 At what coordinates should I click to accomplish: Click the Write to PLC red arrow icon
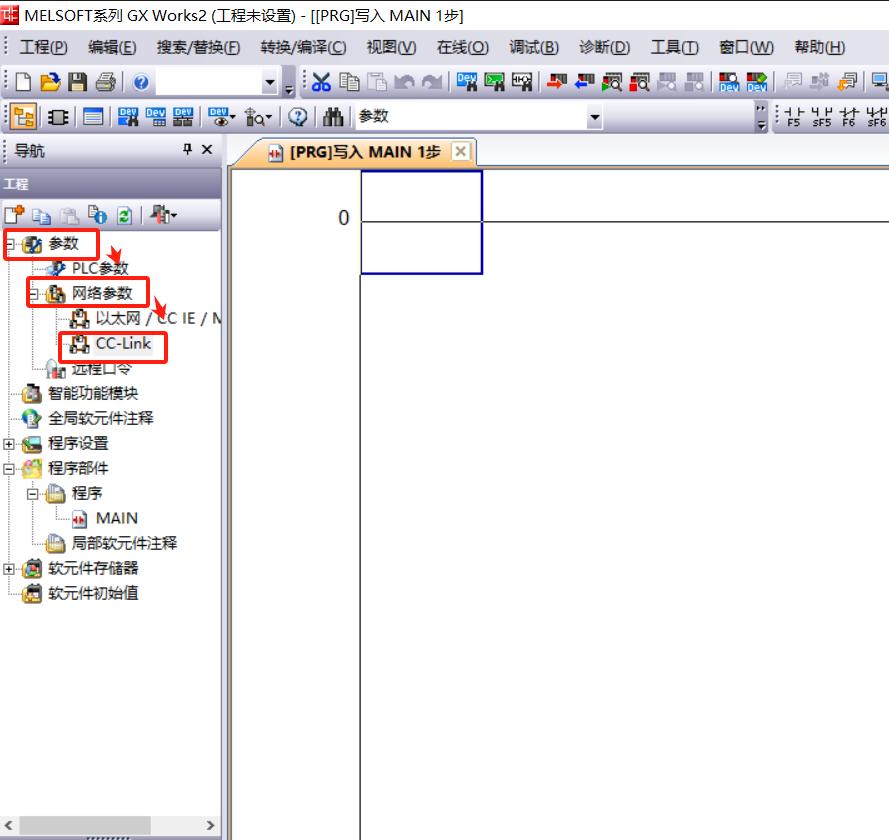557,83
